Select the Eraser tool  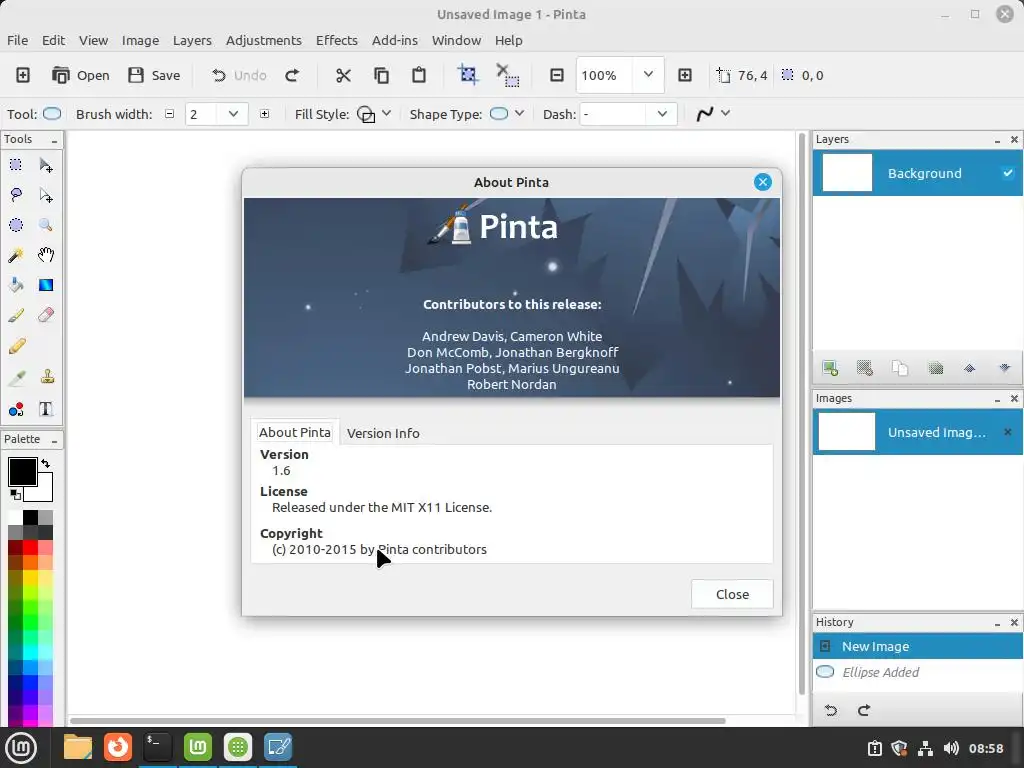[46, 315]
